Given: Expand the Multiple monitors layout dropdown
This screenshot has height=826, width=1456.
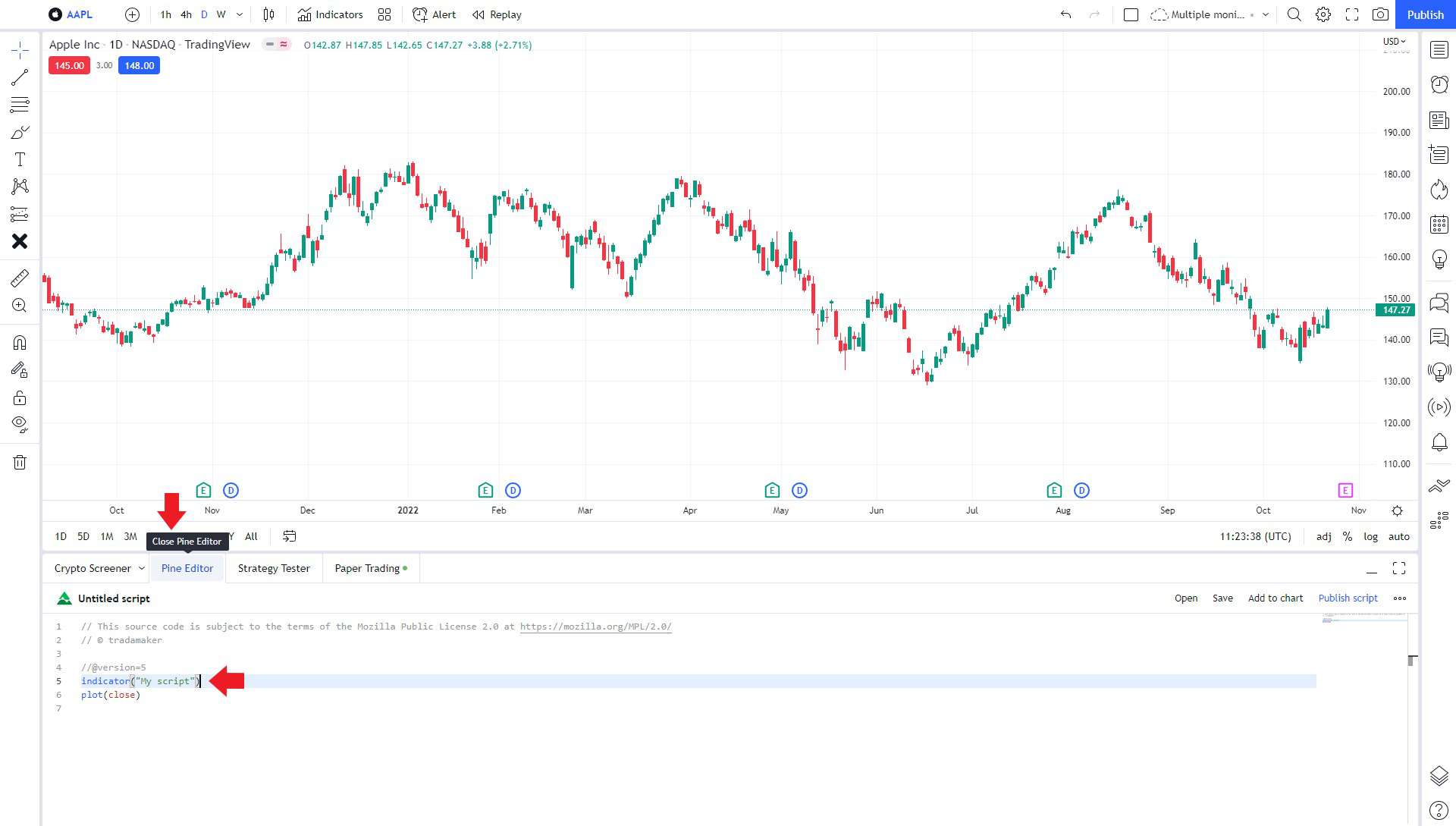Looking at the screenshot, I should coord(1265,14).
